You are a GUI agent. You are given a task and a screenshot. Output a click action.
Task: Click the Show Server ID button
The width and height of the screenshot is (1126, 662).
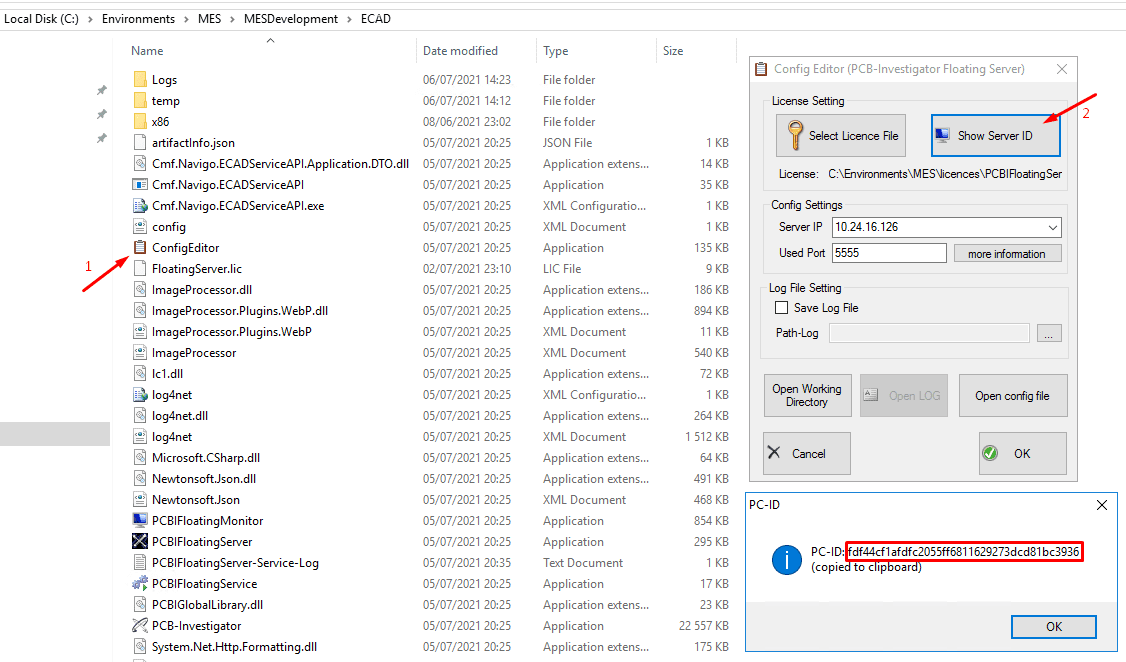[995, 136]
